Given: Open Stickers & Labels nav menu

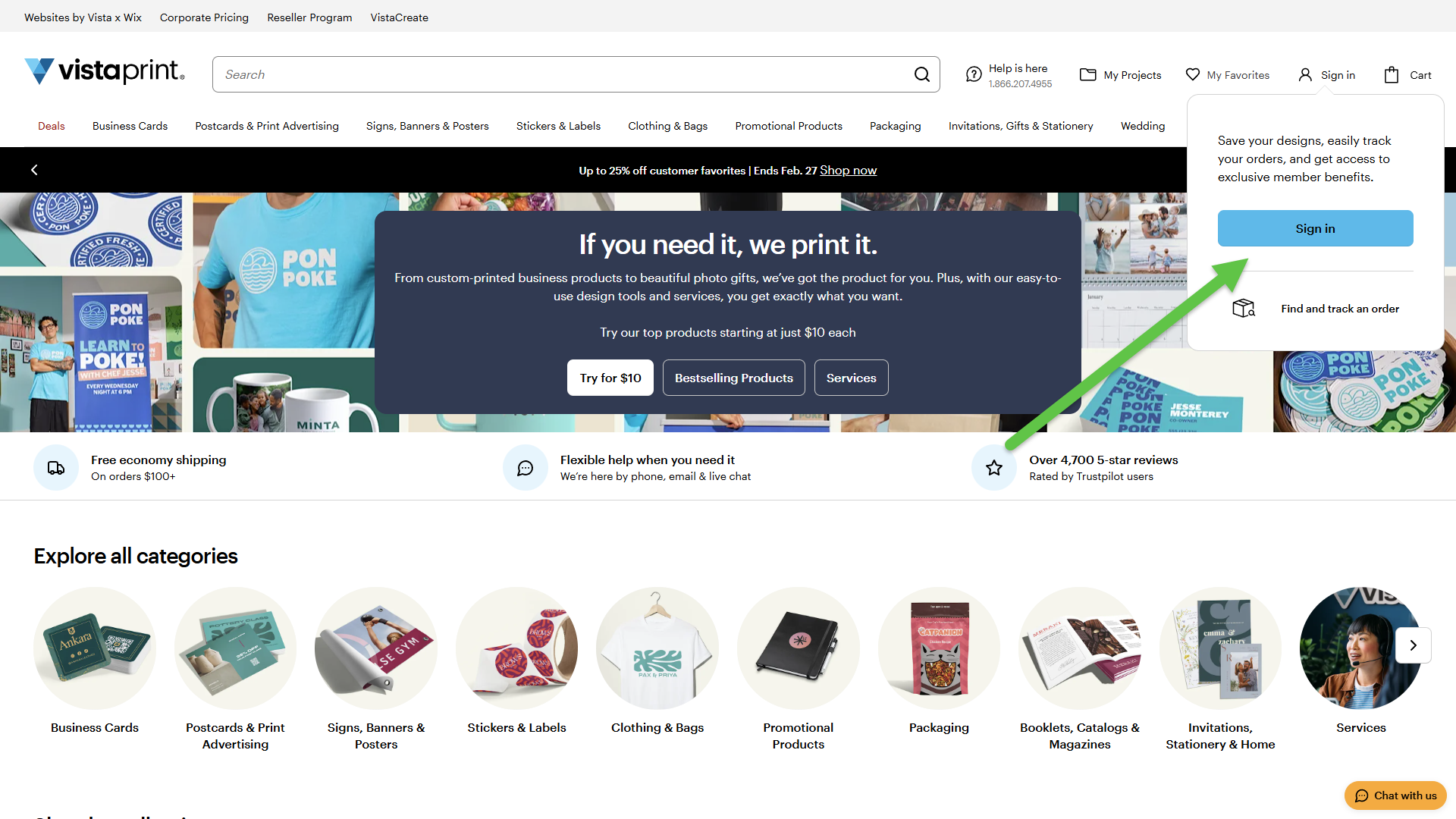Looking at the screenshot, I should 559,126.
